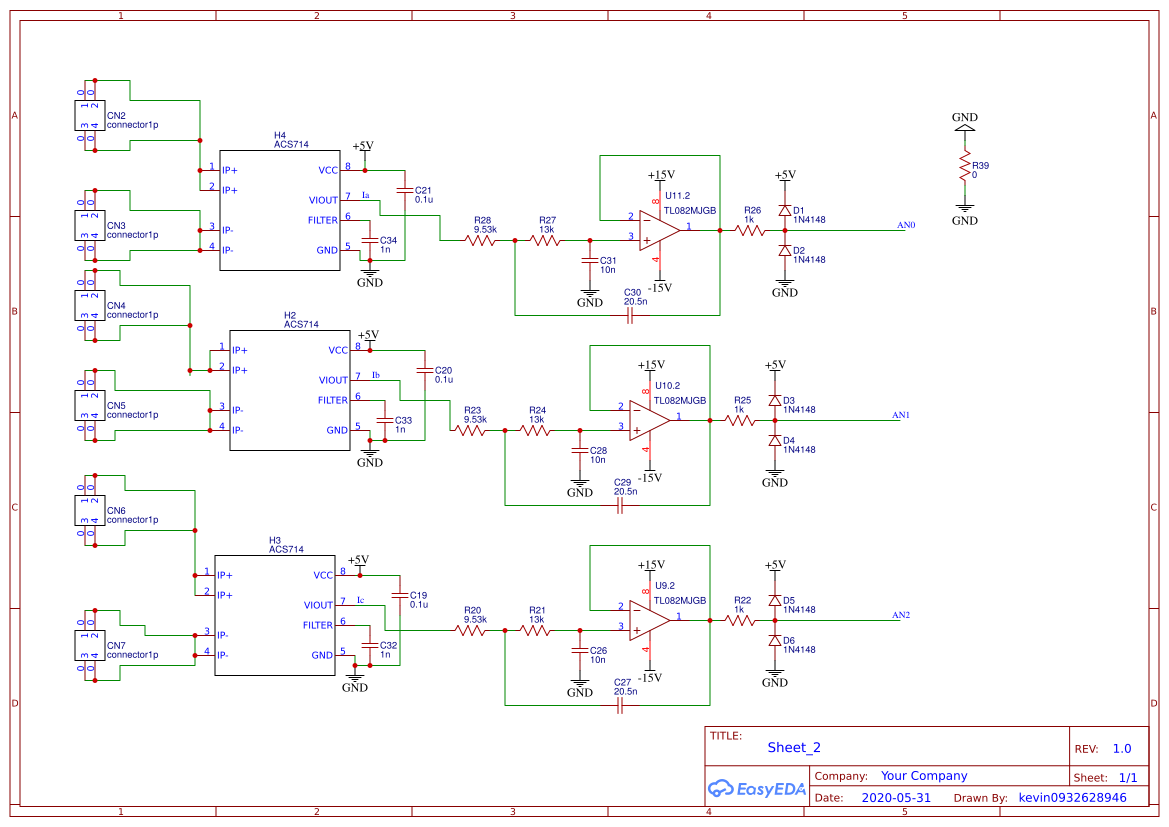
Task: Select the +15V power flag above U10.2
Action: pyautogui.click(x=649, y=366)
